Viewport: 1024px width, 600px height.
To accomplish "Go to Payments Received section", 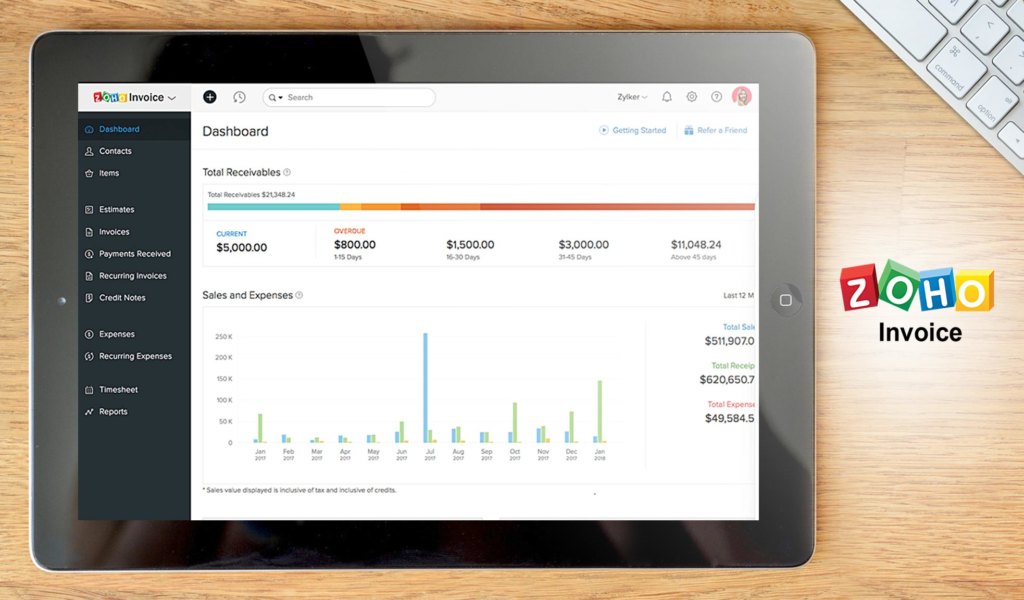I will pos(134,254).
